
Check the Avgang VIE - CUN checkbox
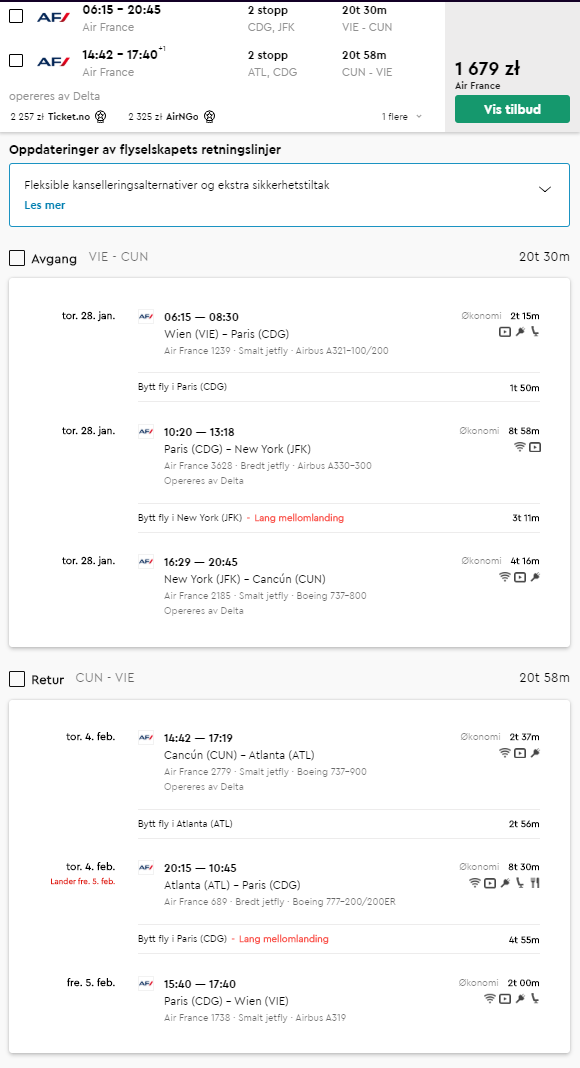coord(17,258)
